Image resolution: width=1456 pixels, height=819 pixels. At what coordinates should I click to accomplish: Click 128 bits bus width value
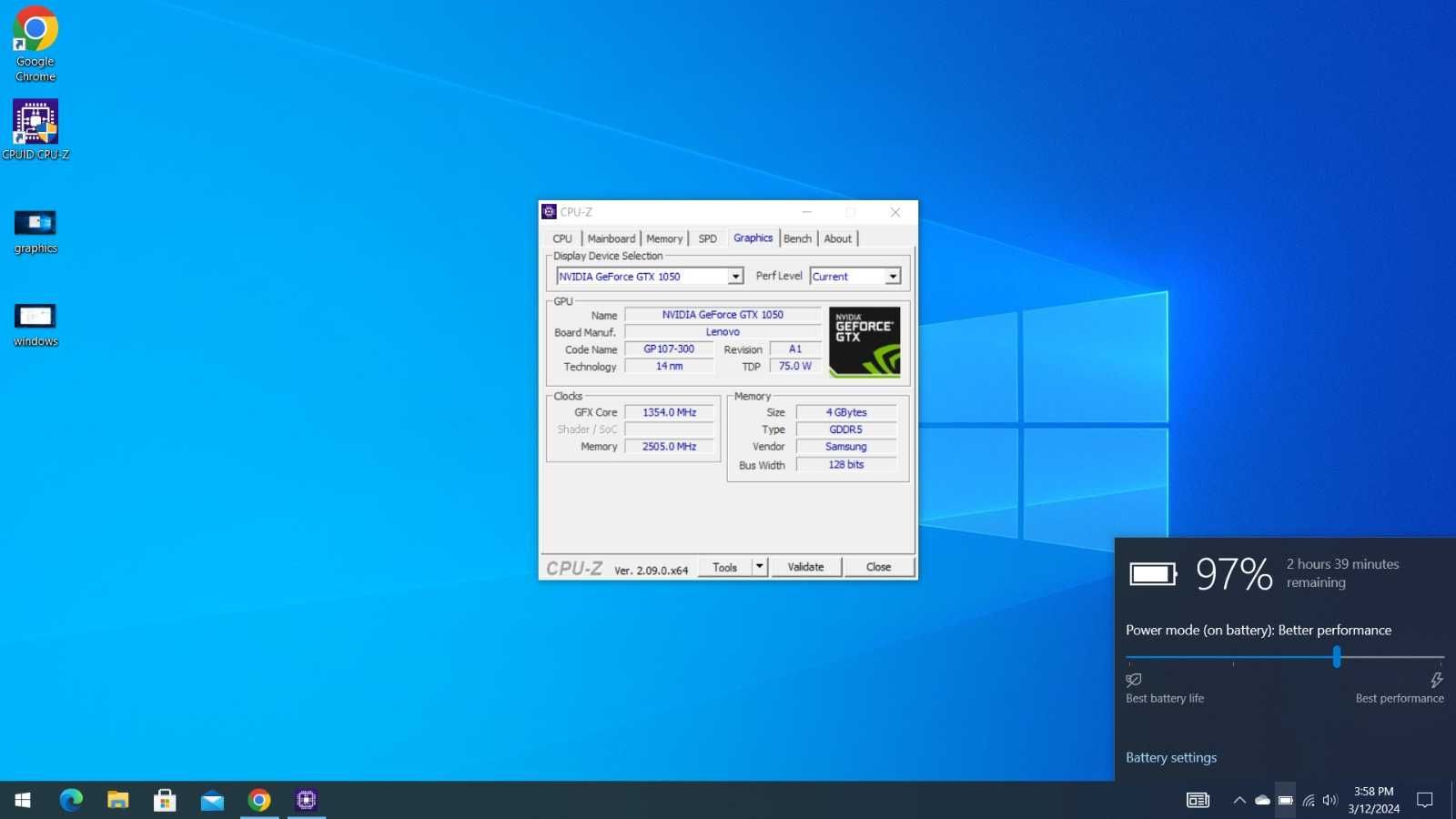(846, 464)
